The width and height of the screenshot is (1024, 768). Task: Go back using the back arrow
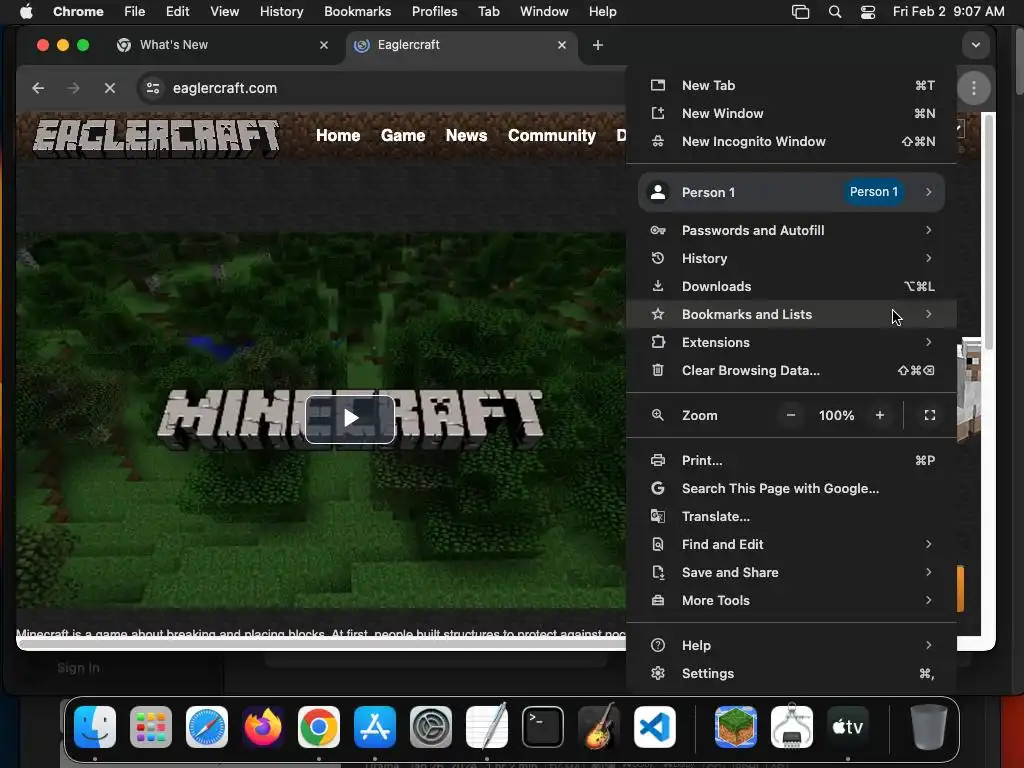point(39,88)
